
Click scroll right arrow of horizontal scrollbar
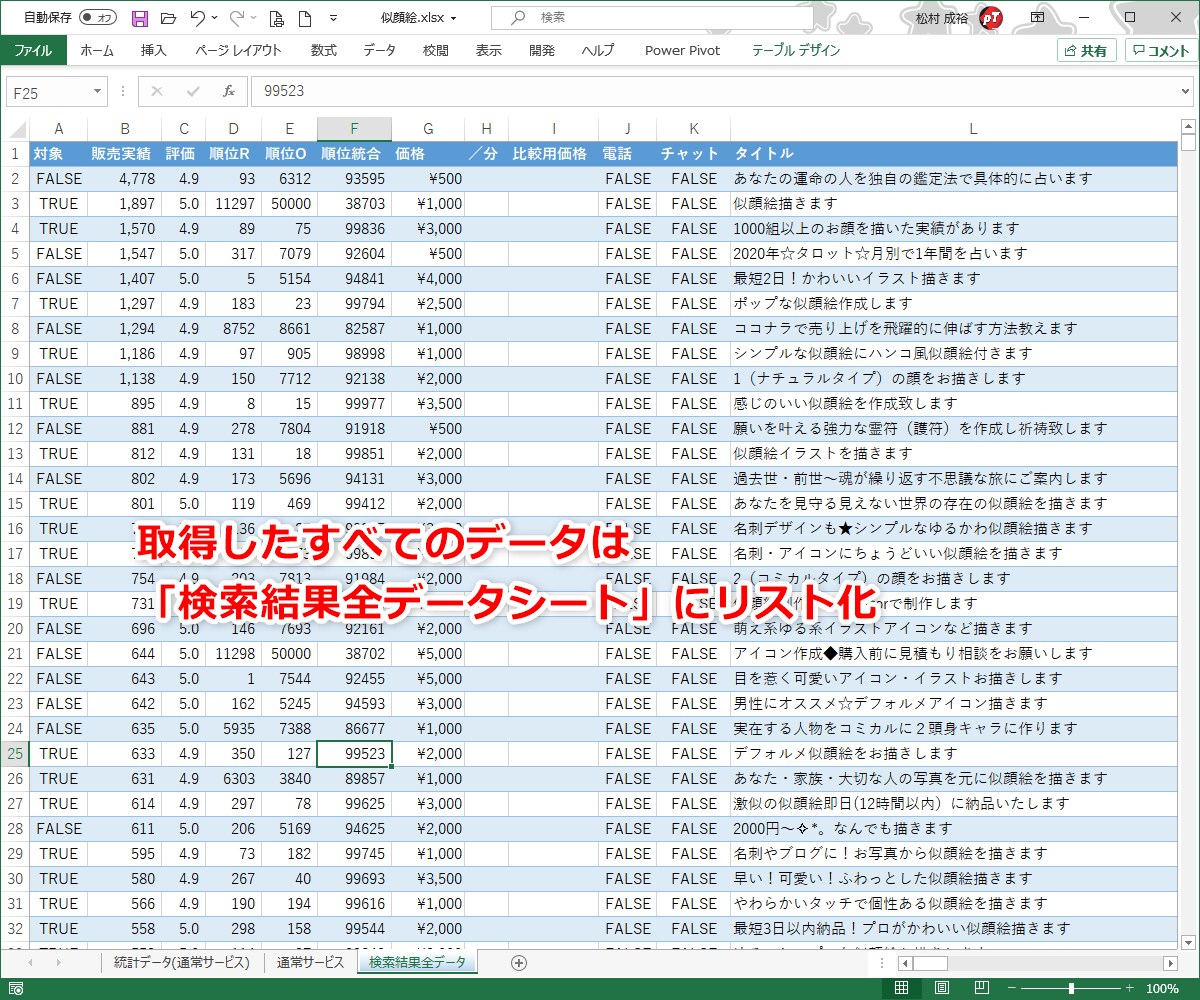[1170, 963]
